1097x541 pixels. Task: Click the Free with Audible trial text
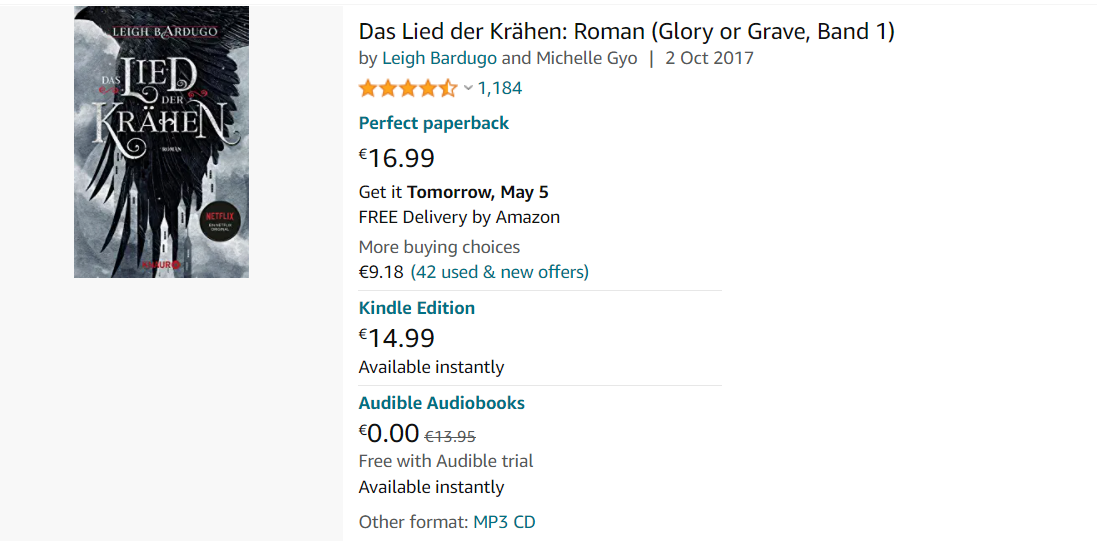pyautogui.click(x=445, y=461)
